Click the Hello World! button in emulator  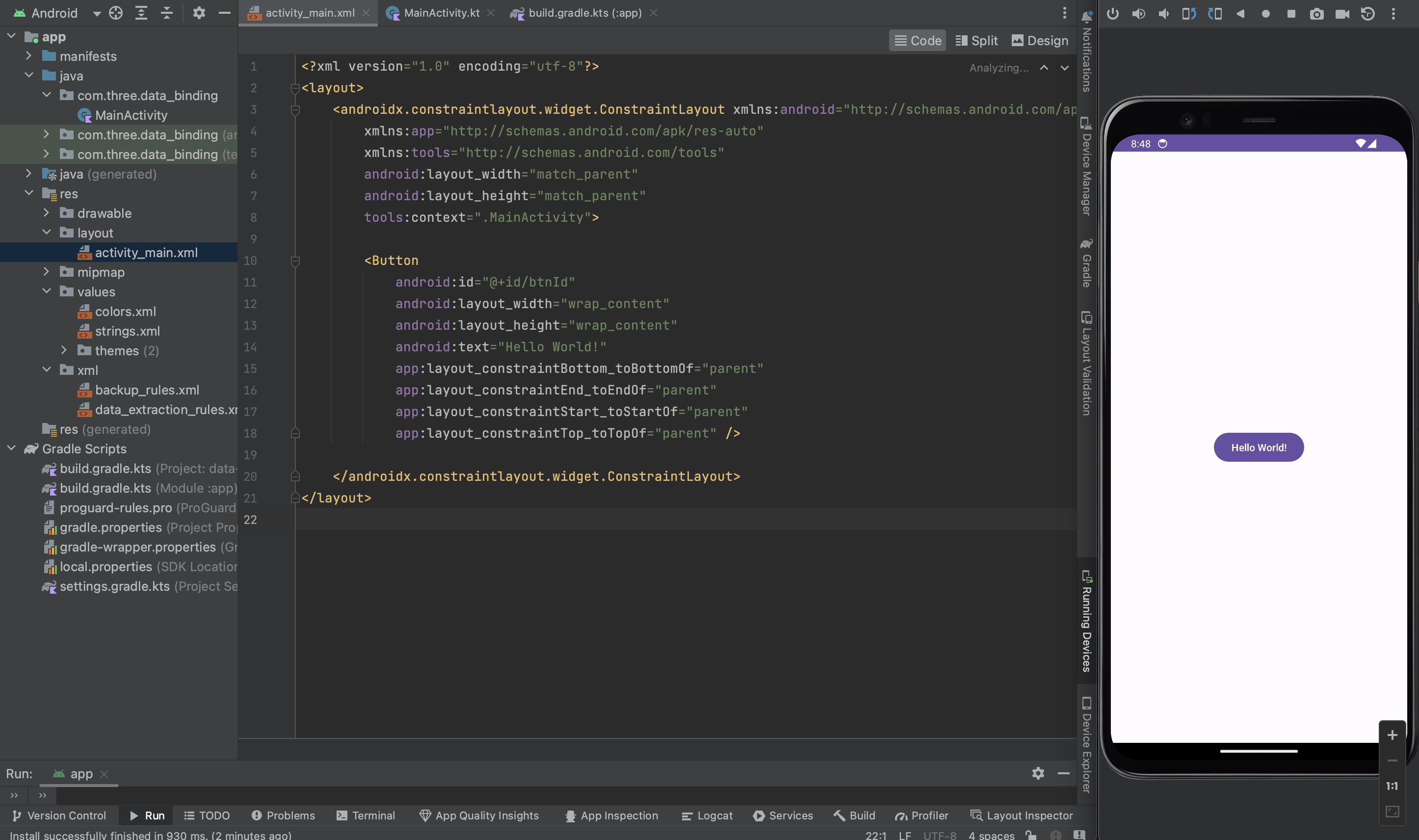coord(1258,448)
